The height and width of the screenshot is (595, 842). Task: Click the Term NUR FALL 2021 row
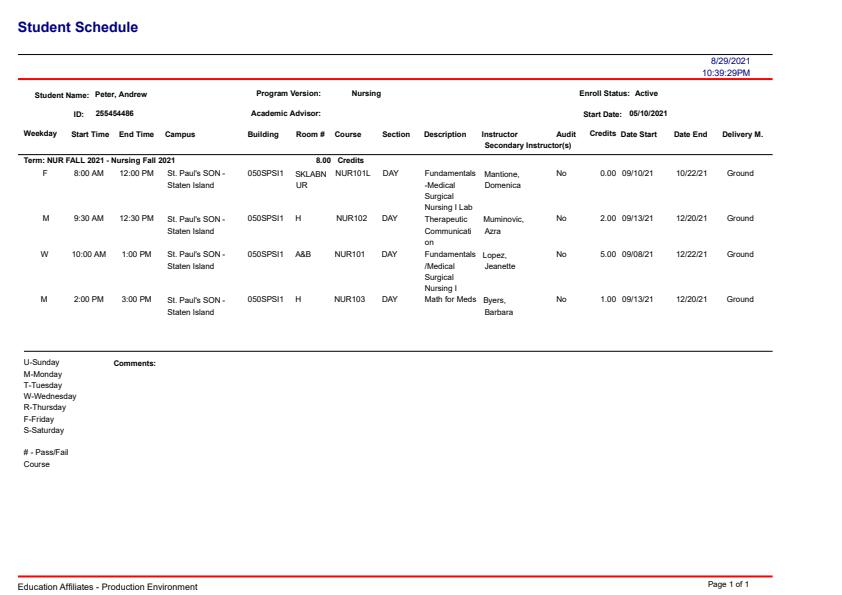point(99,160)
